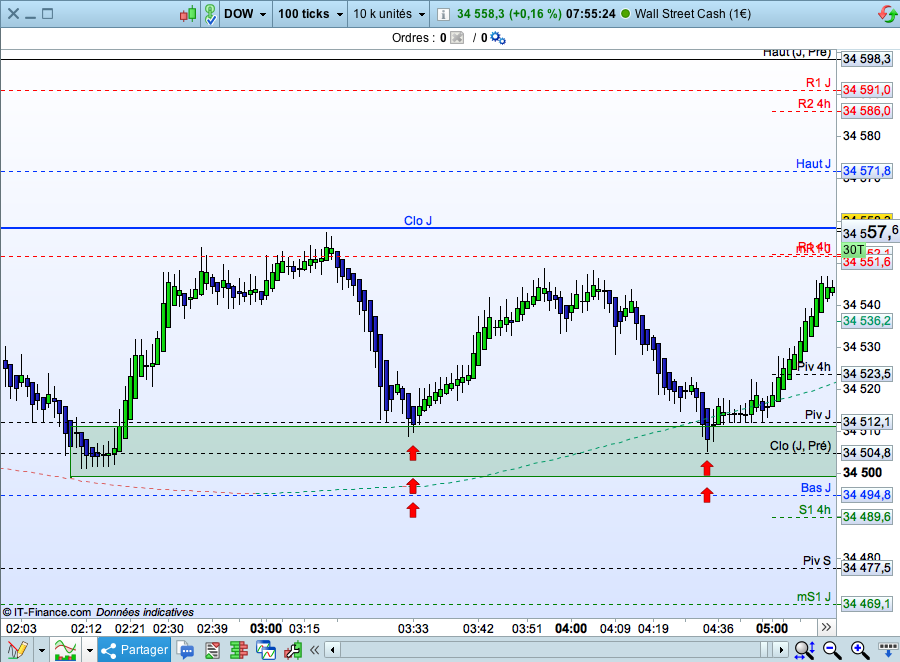Click the scrollbar right arrow
This screenshot has height=662, width=900.
click(779, 650)
